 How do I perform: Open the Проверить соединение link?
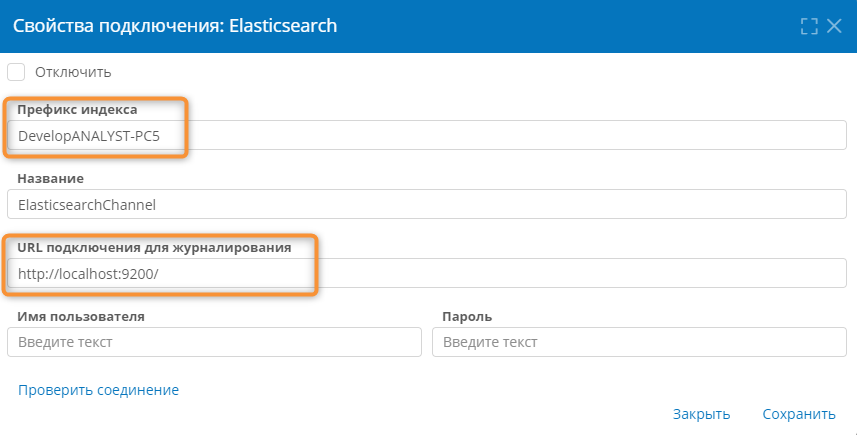pyautogui.click(x=98, y=390)
